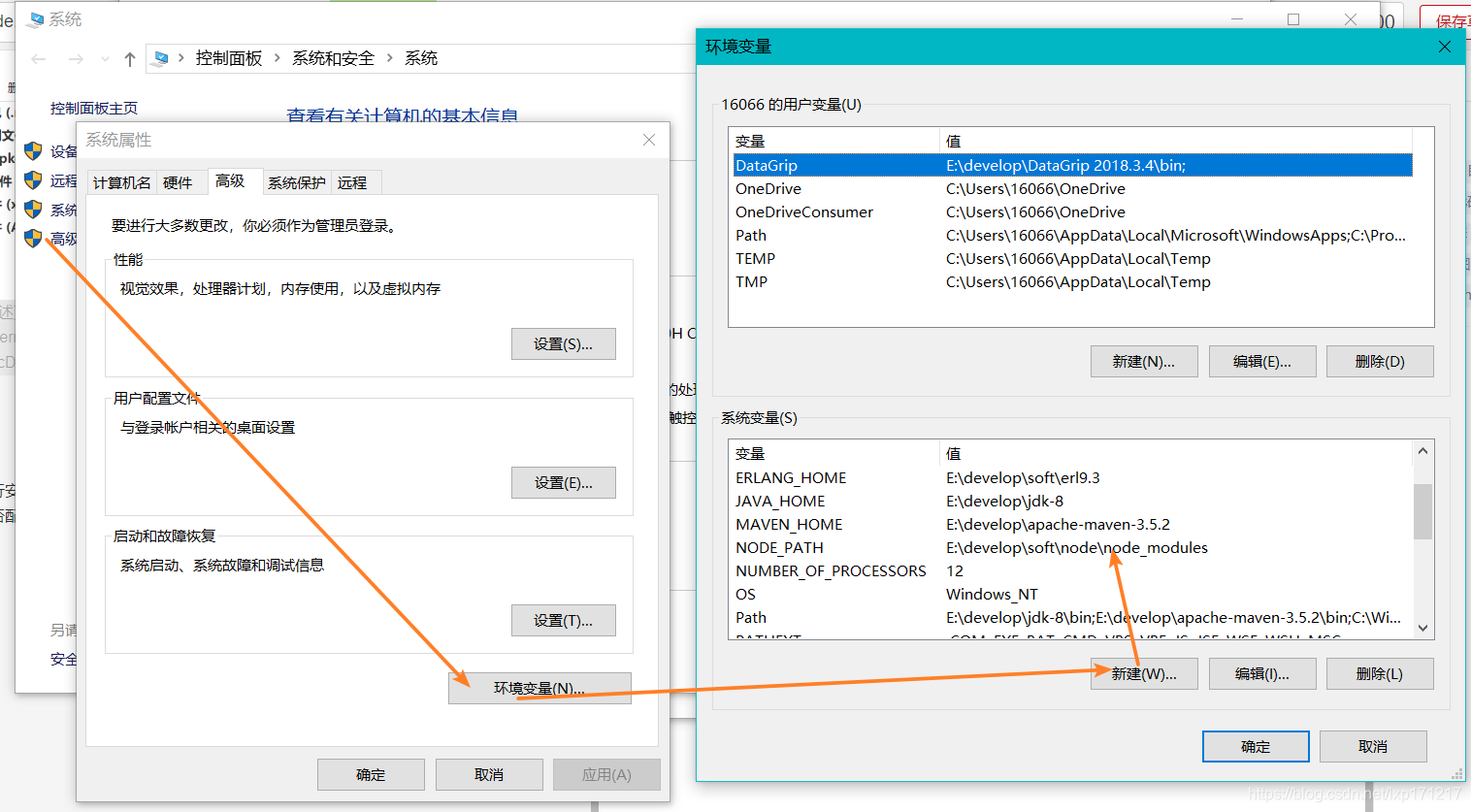Click the system variables 新建(W)... button

(1144, 673)
